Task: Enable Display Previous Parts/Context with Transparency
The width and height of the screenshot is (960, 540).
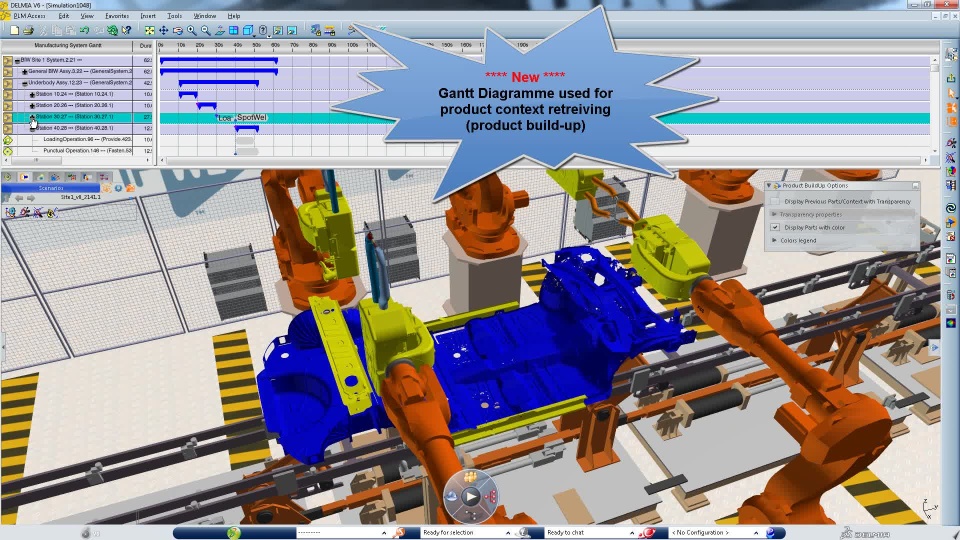Action: point(775,201)
